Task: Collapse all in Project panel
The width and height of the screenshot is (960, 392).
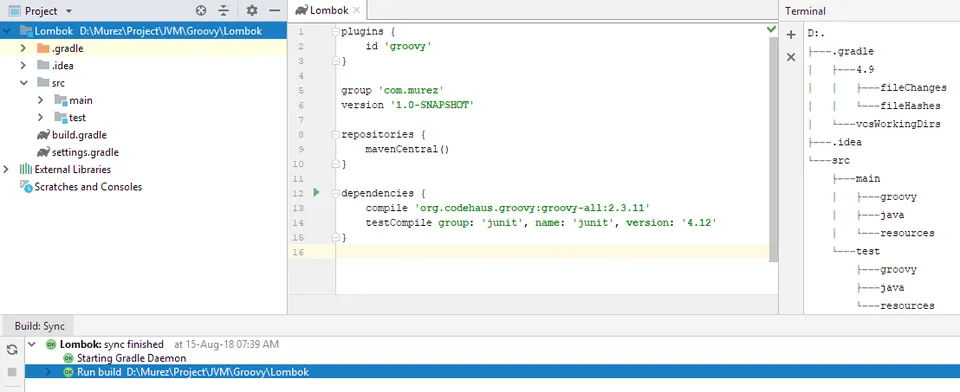Action: point(223,10)
